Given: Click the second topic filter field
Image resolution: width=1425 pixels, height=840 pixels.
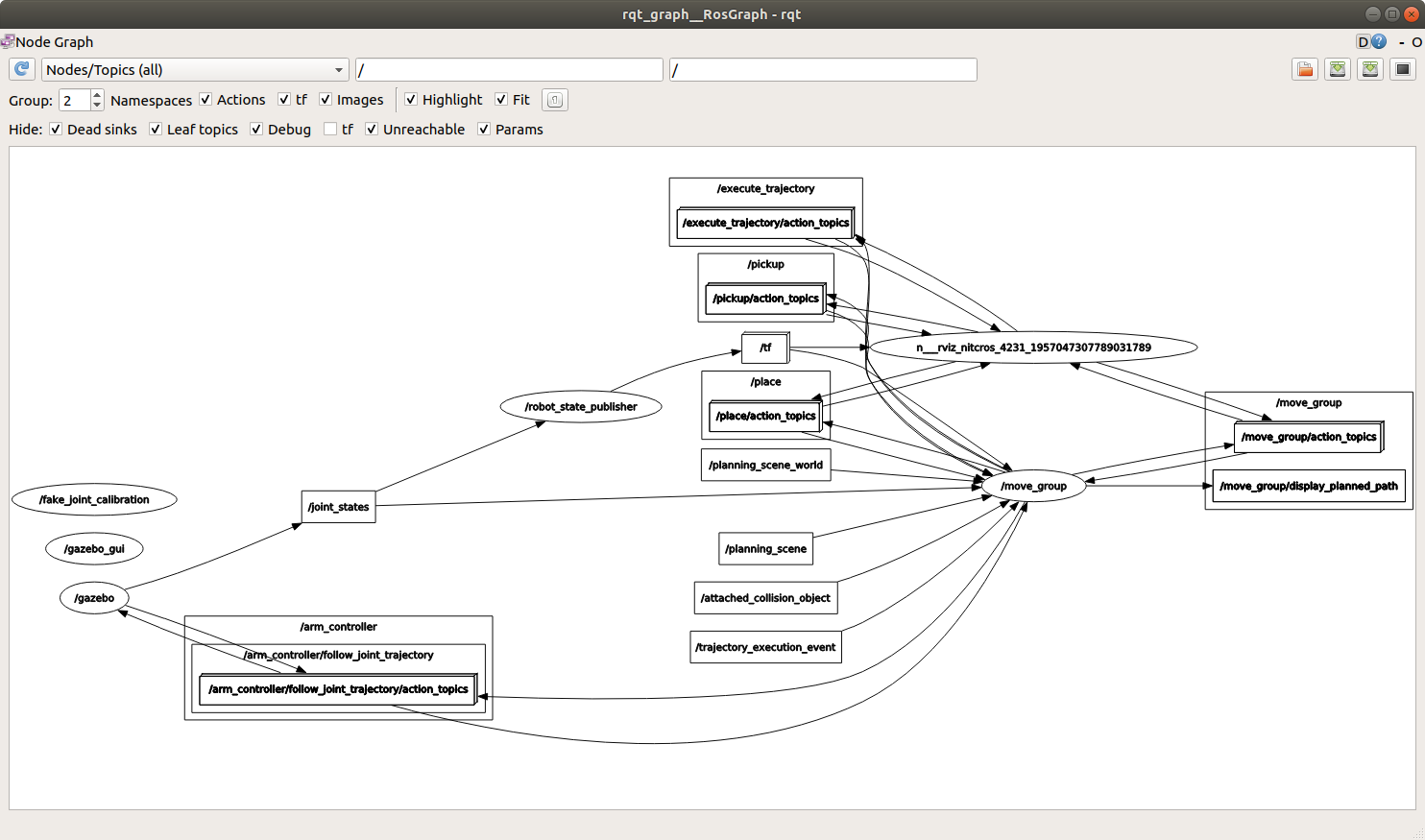Looking at the screenshot, I should [x=823, y=70].
